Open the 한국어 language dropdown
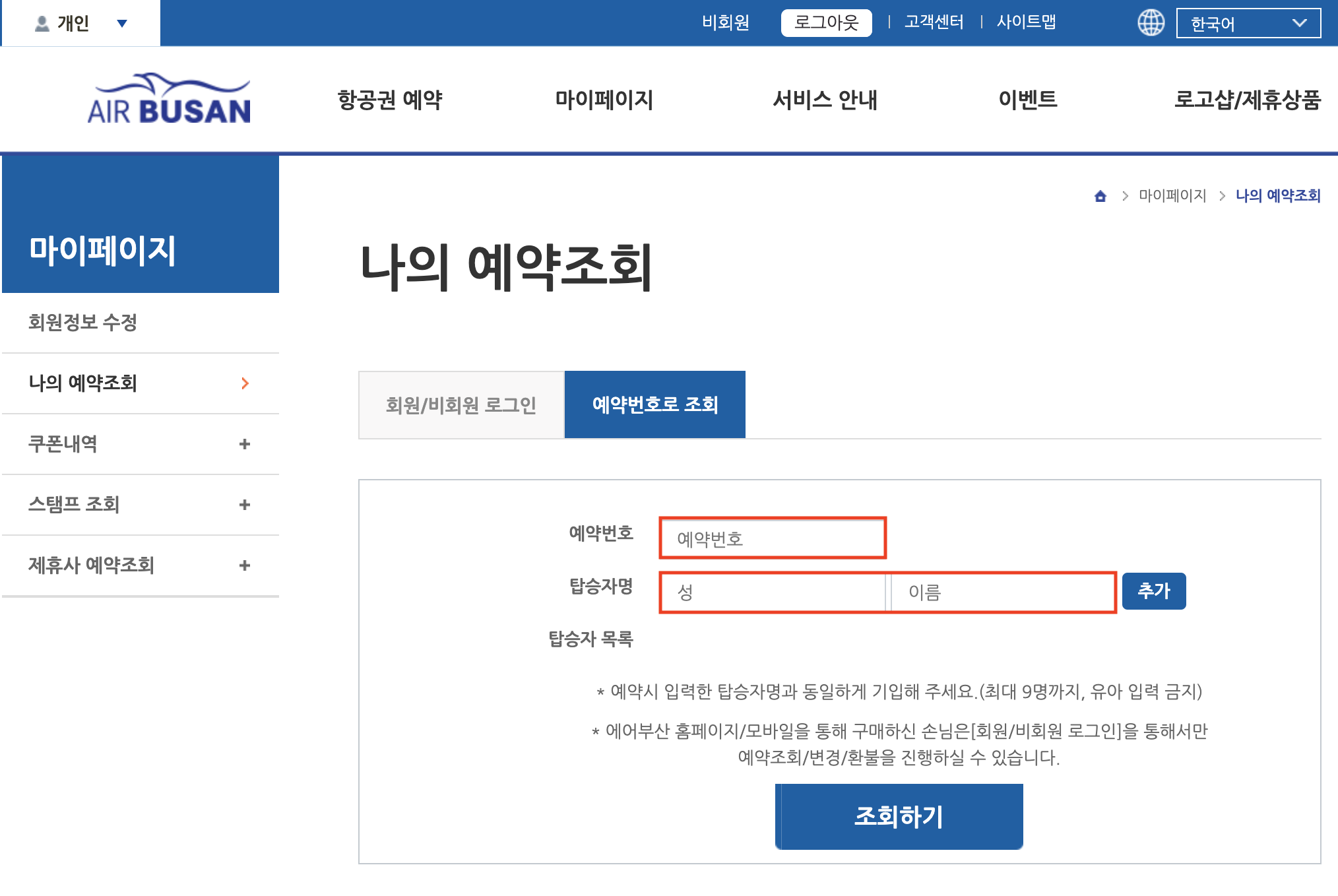This screenshot has height=896, width=1338. (1248, 24)
